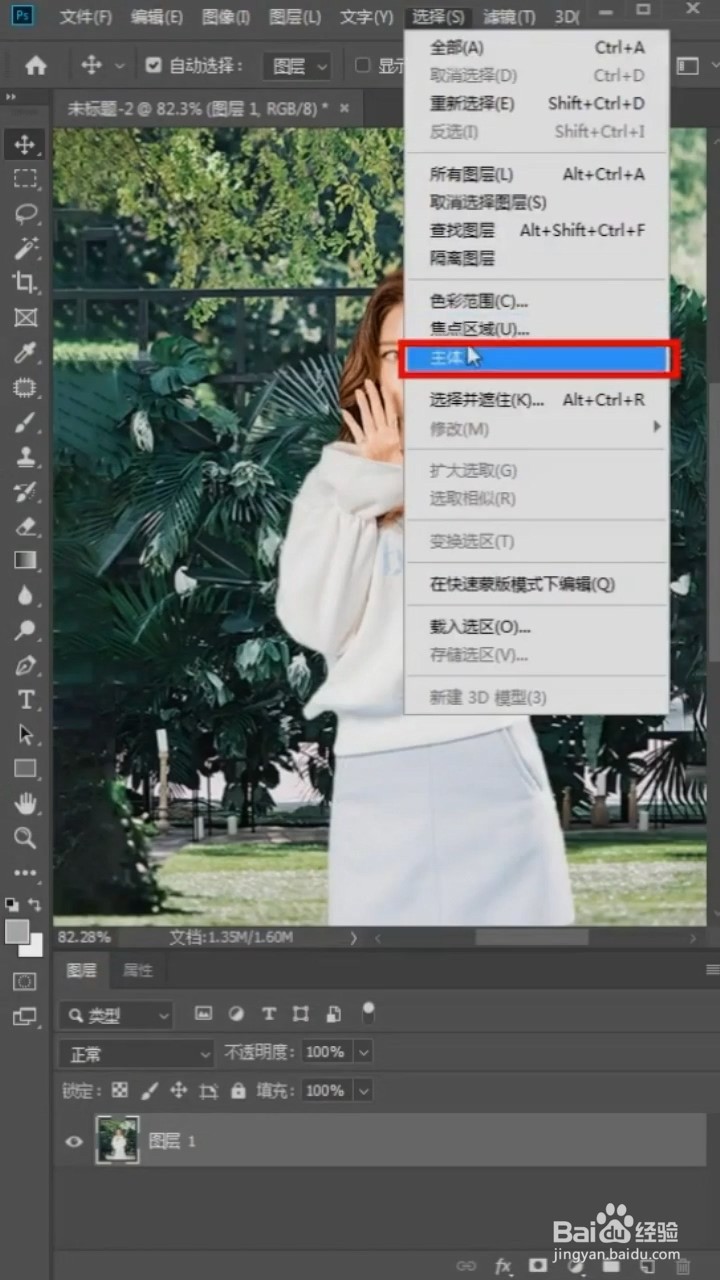The height and width of the screenshot is (1280, 720).
Task: Select the History Brush tool
Action: [x=25, y=491]
